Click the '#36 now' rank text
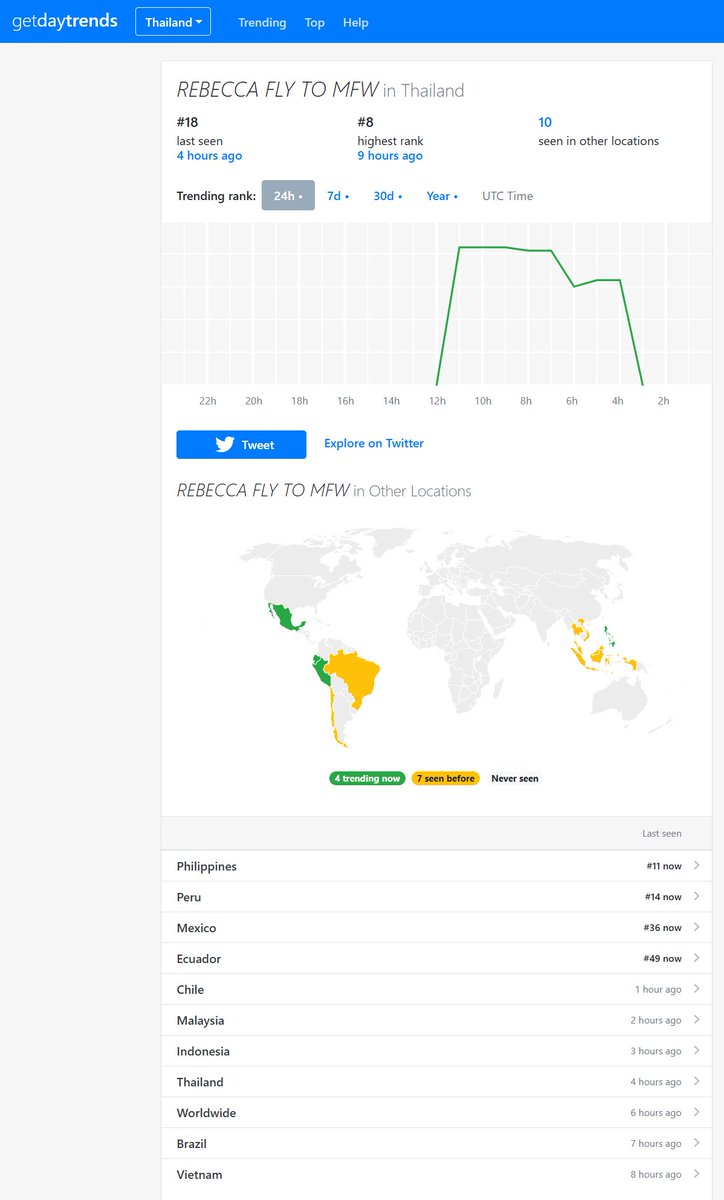 (x=663, y=929)
